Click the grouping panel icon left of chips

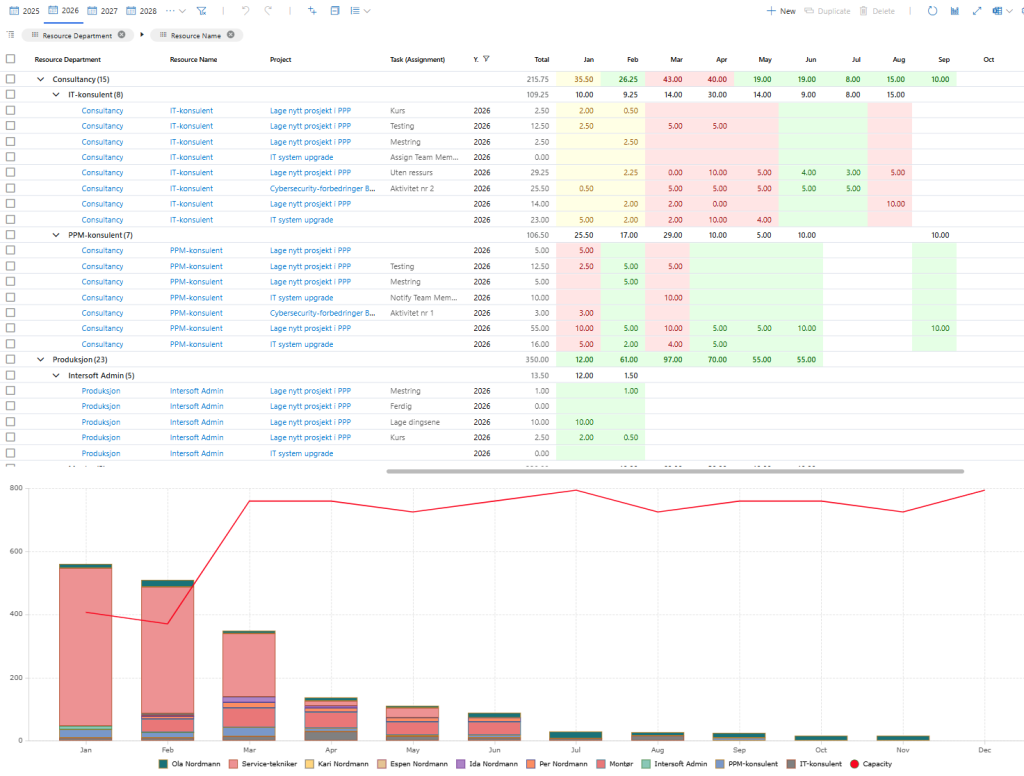tap(10, 35)
